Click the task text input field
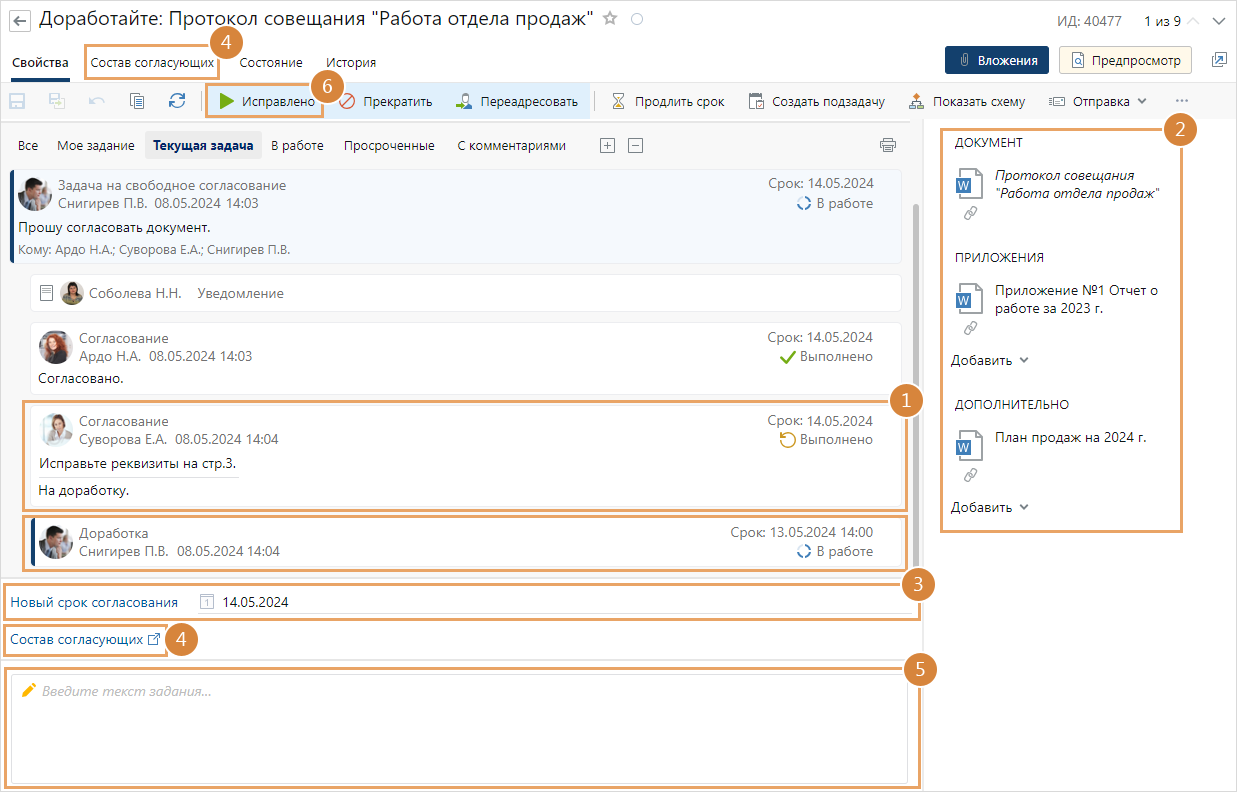The image size is (1237, 792). tap(459, 728)
